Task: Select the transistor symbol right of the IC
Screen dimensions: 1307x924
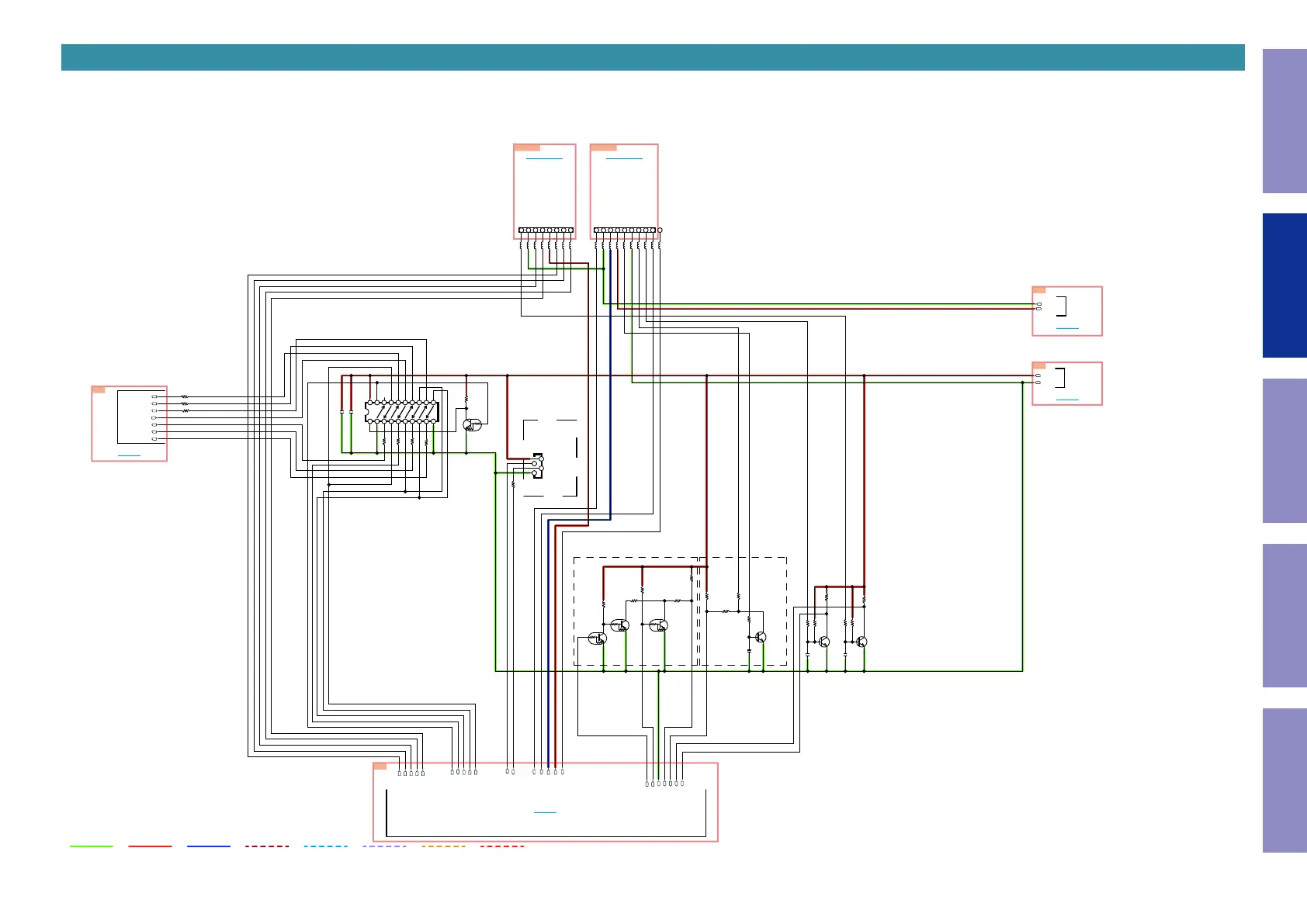Action: click(x=472, y=425)
